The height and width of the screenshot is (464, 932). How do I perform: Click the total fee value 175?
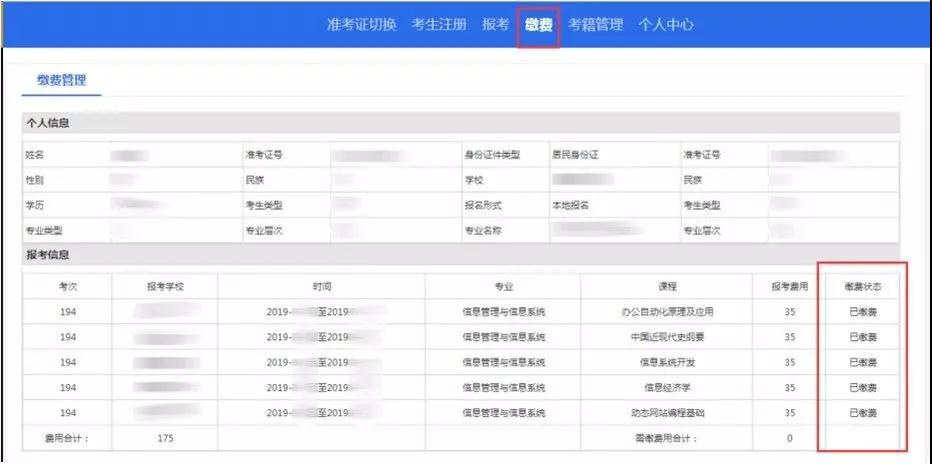(x=165, y=438)
